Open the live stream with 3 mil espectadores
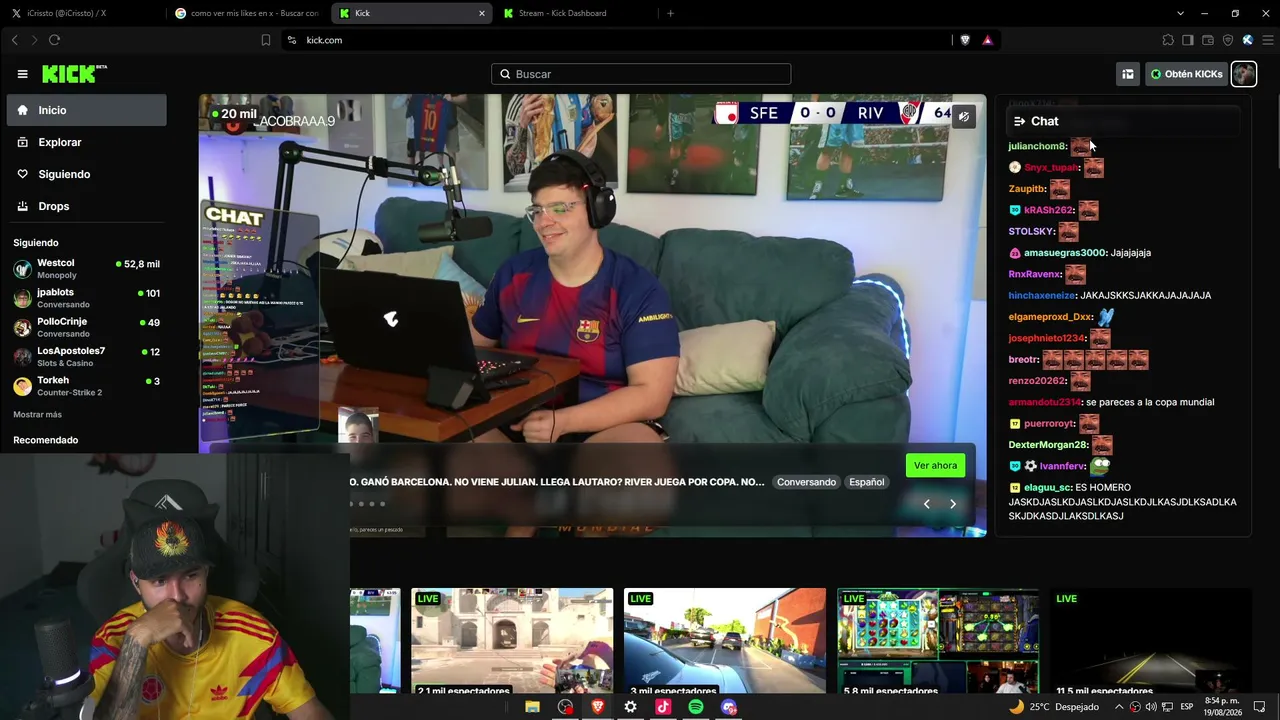1280x720 pixels. tap(725, 641)
